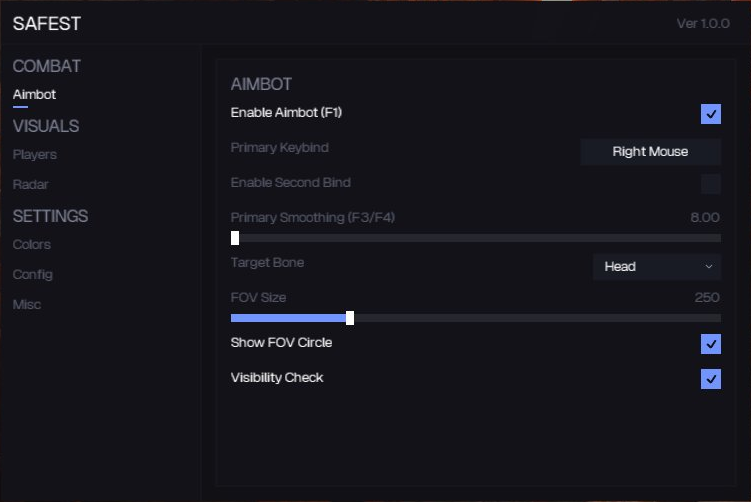Open the Aimbot section in sidebar

(x=34, y=94)
